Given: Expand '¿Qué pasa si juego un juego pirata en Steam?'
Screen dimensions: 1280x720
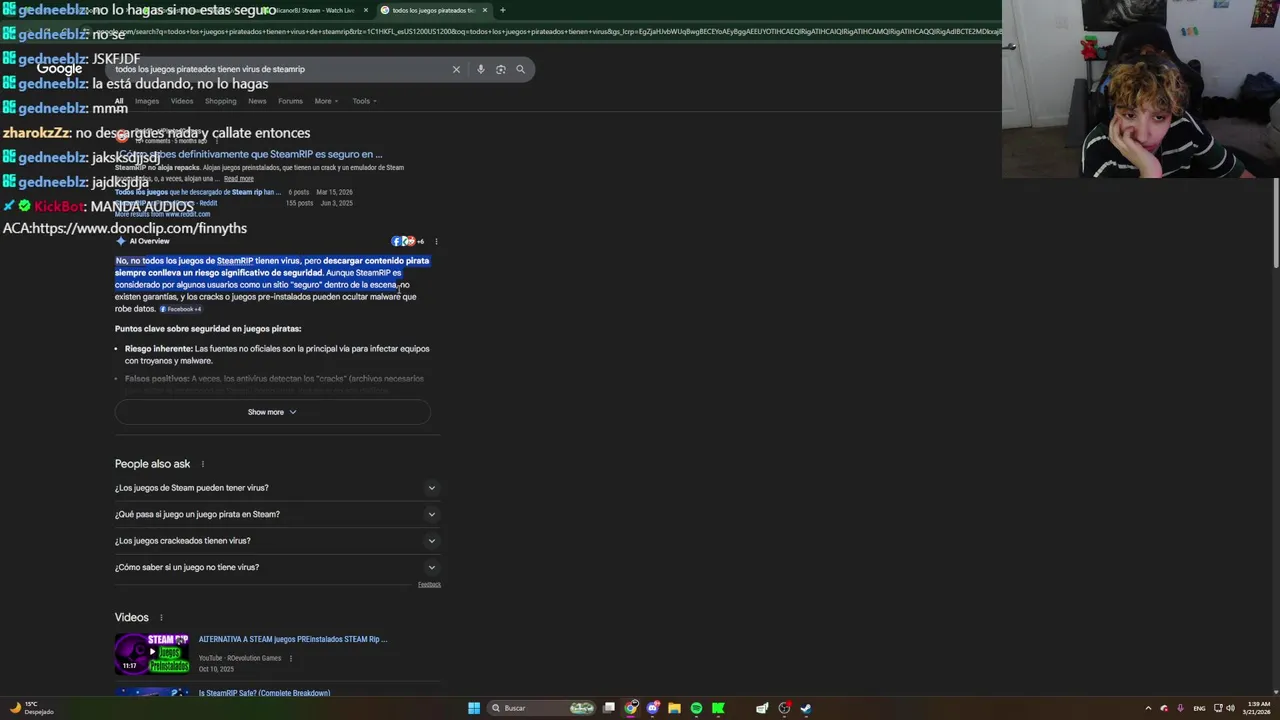Looking at the screenshot, I should 277,514.
